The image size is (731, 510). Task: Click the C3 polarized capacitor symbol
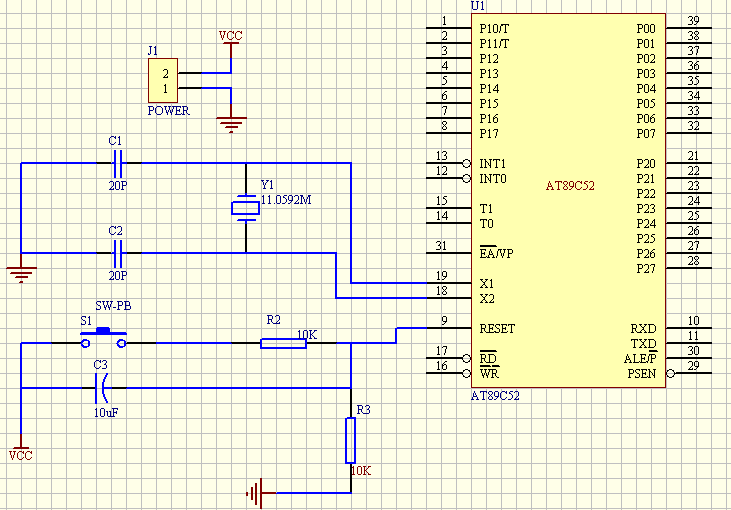(101, 388)
